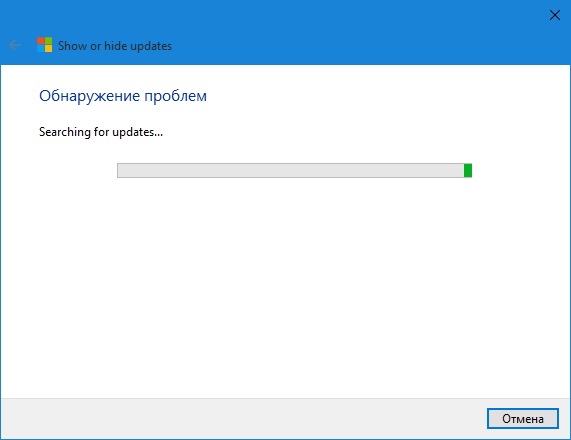Click the word 'Searching' in status text
Viewport: 571px width, 440px height.
[x=65, y=132]
